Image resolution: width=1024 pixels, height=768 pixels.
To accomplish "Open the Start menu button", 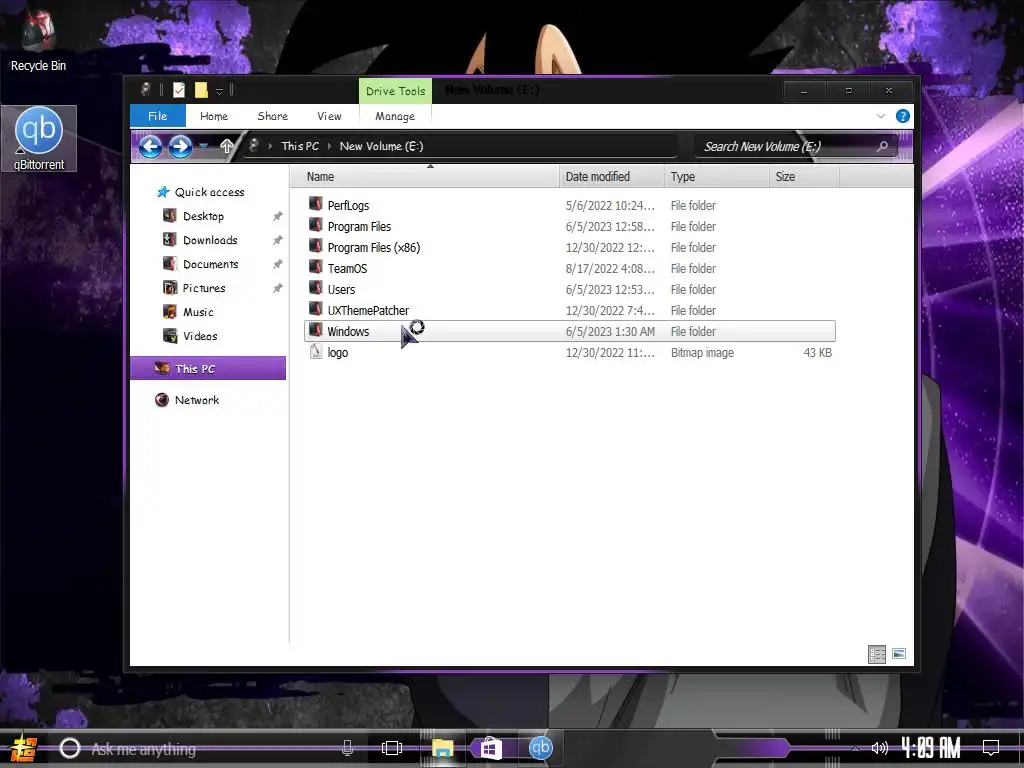I will point(24,749).
